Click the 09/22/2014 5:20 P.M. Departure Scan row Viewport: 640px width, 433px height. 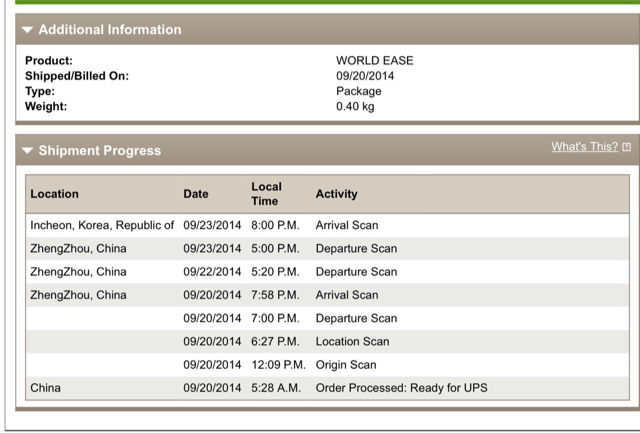[327, 272]
